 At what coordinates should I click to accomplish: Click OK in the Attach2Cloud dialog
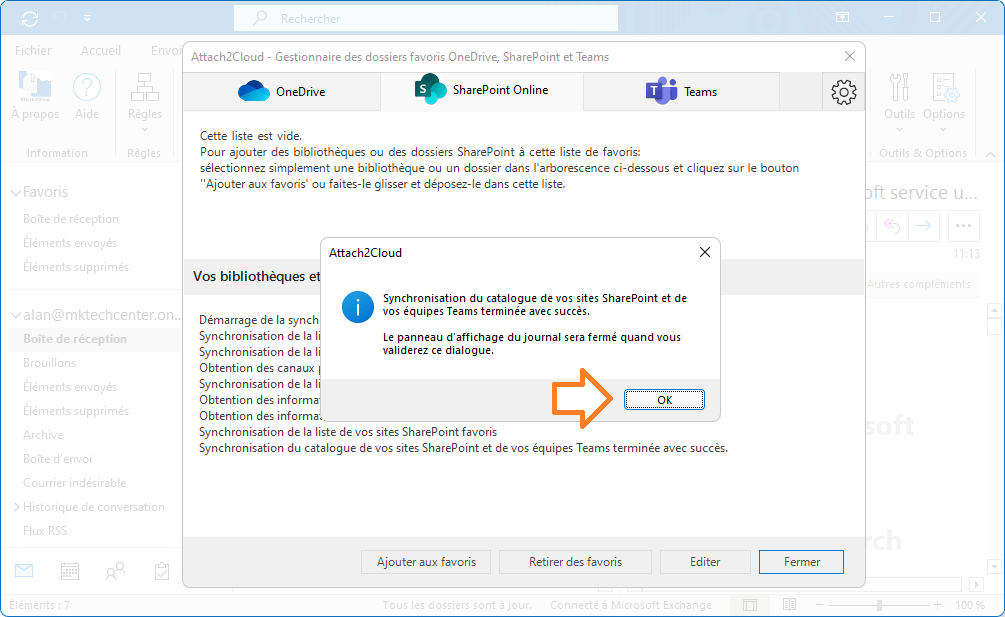664,399
